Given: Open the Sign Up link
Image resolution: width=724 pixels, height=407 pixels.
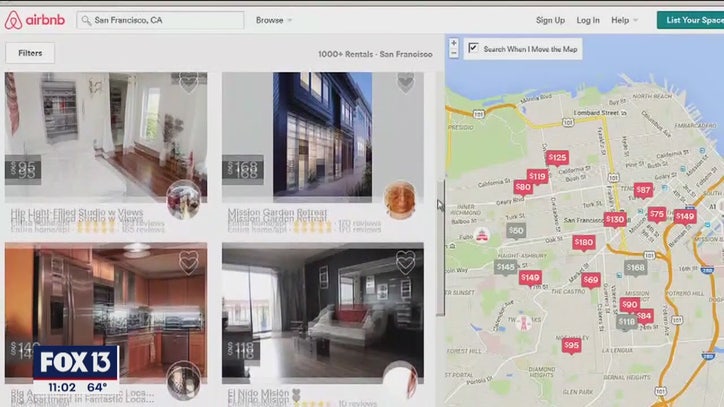Looking at the screenshot, I should coord(550,20).
